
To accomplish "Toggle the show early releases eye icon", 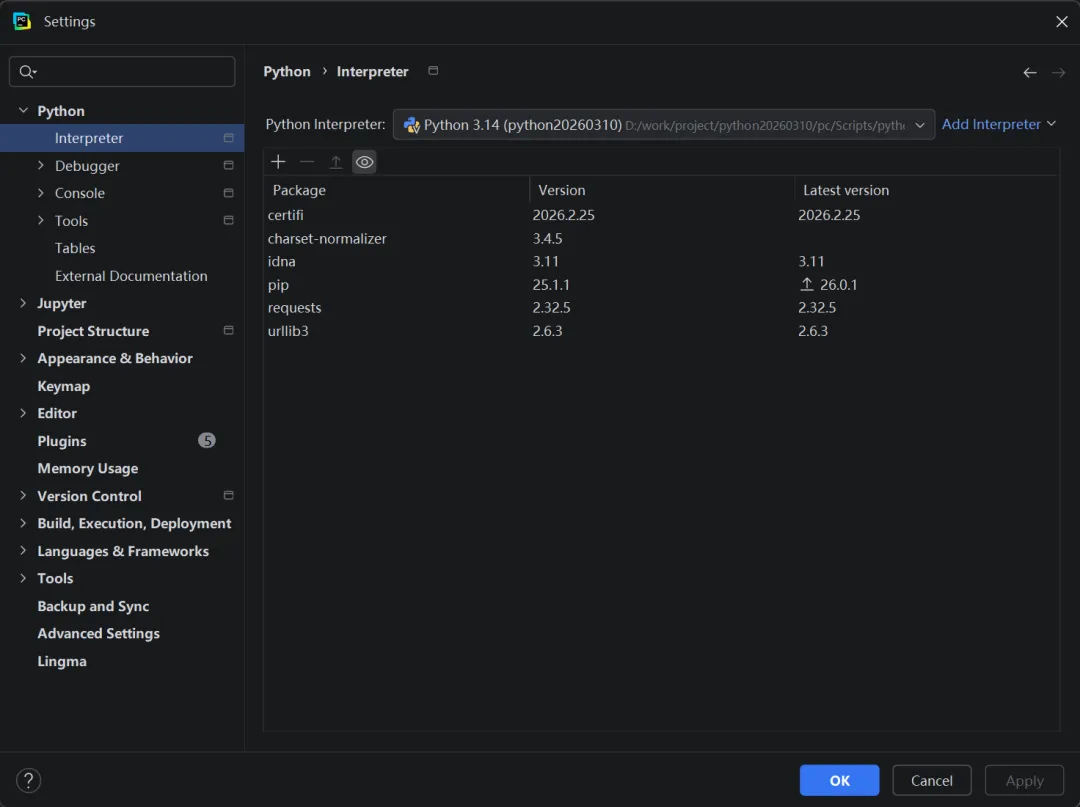I will tap(364, 162).
